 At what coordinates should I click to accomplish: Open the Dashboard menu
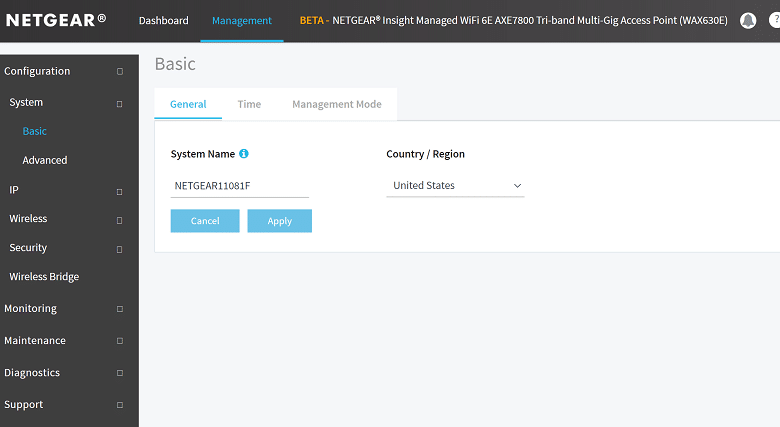point(164,20)
